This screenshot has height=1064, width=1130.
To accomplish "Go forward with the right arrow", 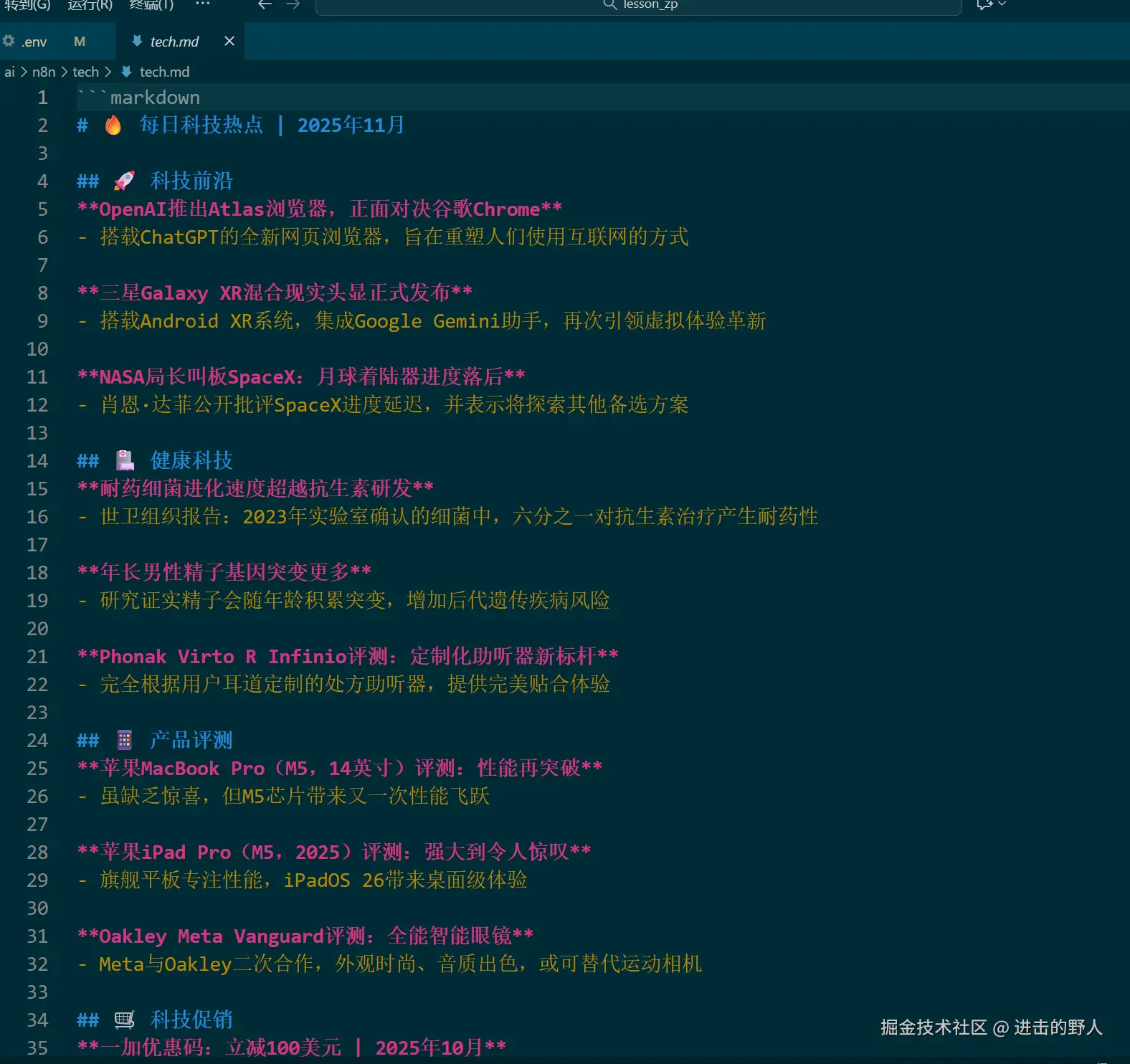I will tap(293, 4).
